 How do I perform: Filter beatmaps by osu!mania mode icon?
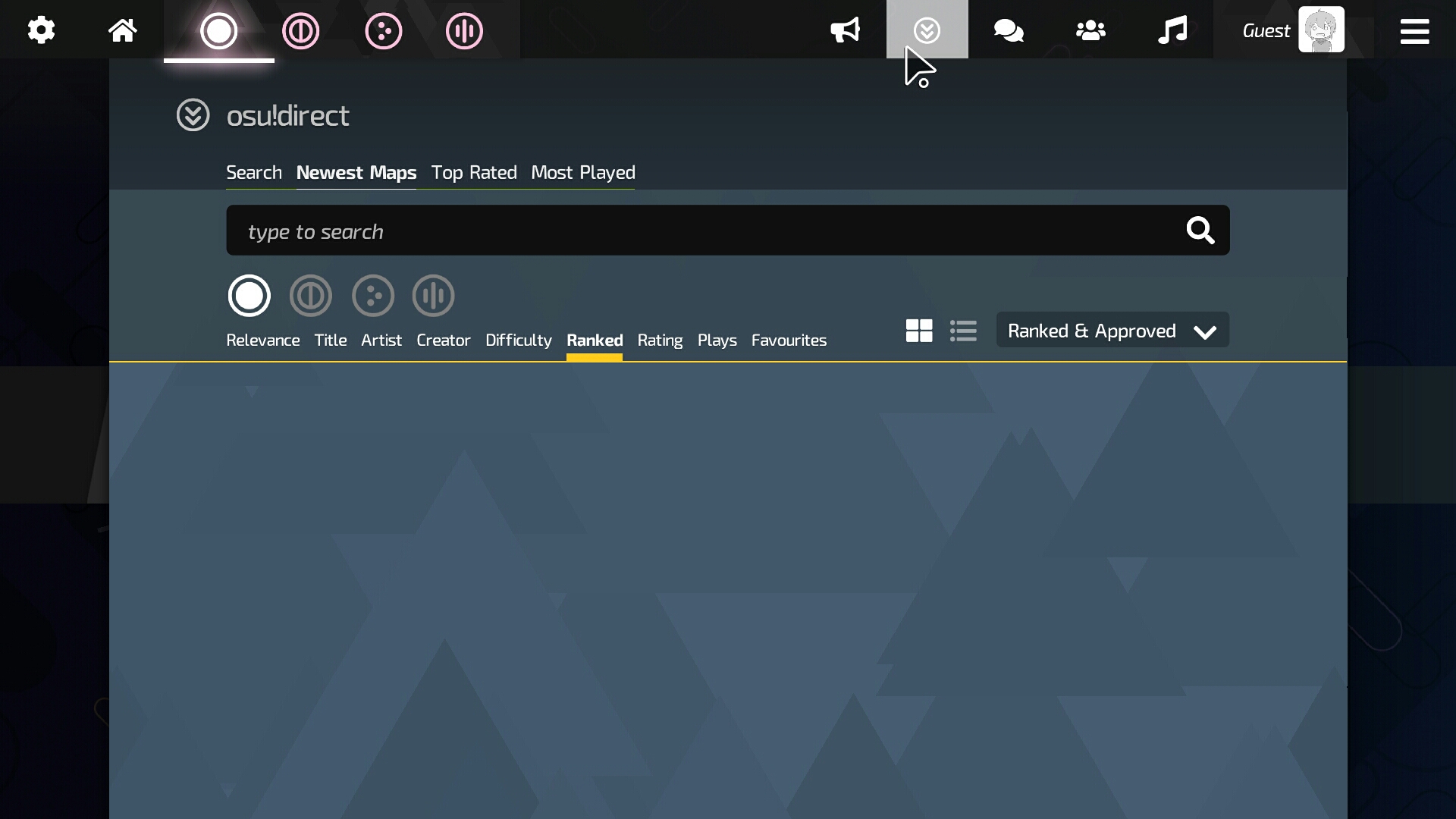[433, 296]
